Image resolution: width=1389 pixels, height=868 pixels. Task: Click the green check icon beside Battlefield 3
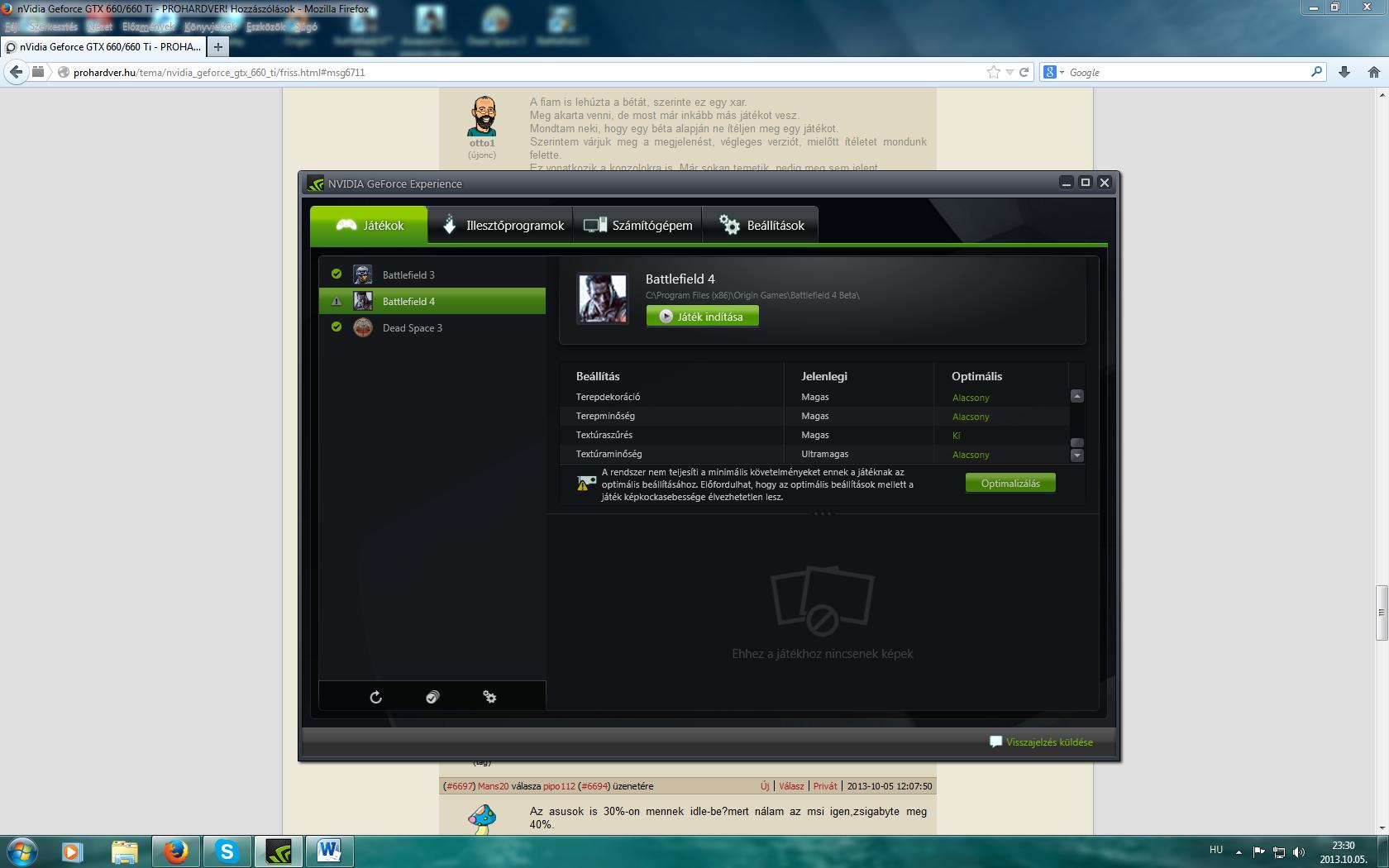[337, 274]
